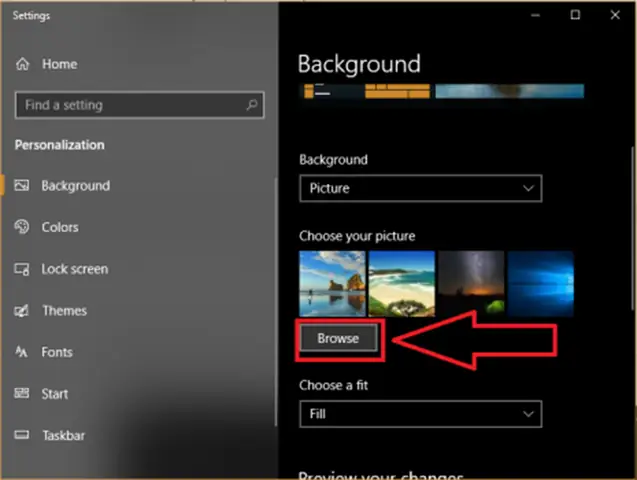Screen dimensions: 637x480
Task: Click the Colors palette icon
Action: click(x=22, y=227)
